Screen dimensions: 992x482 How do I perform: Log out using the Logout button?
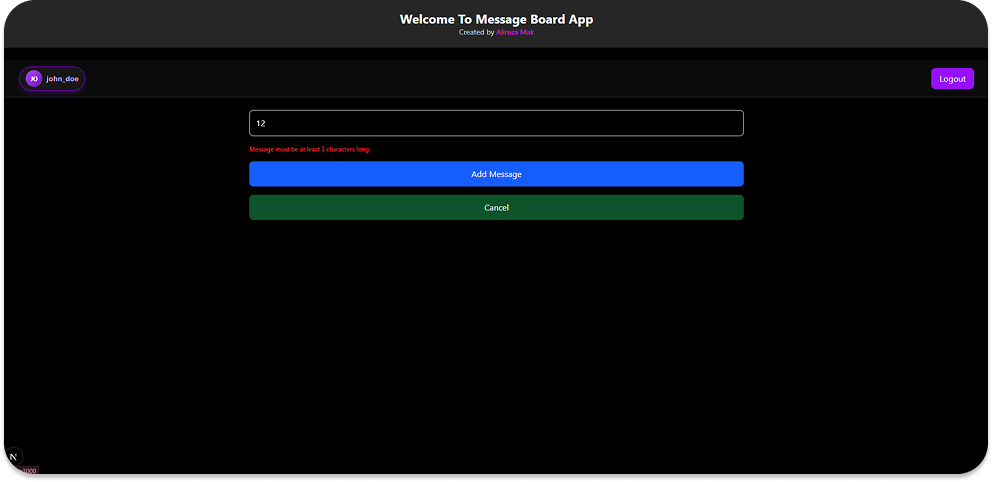click(952, 79)
